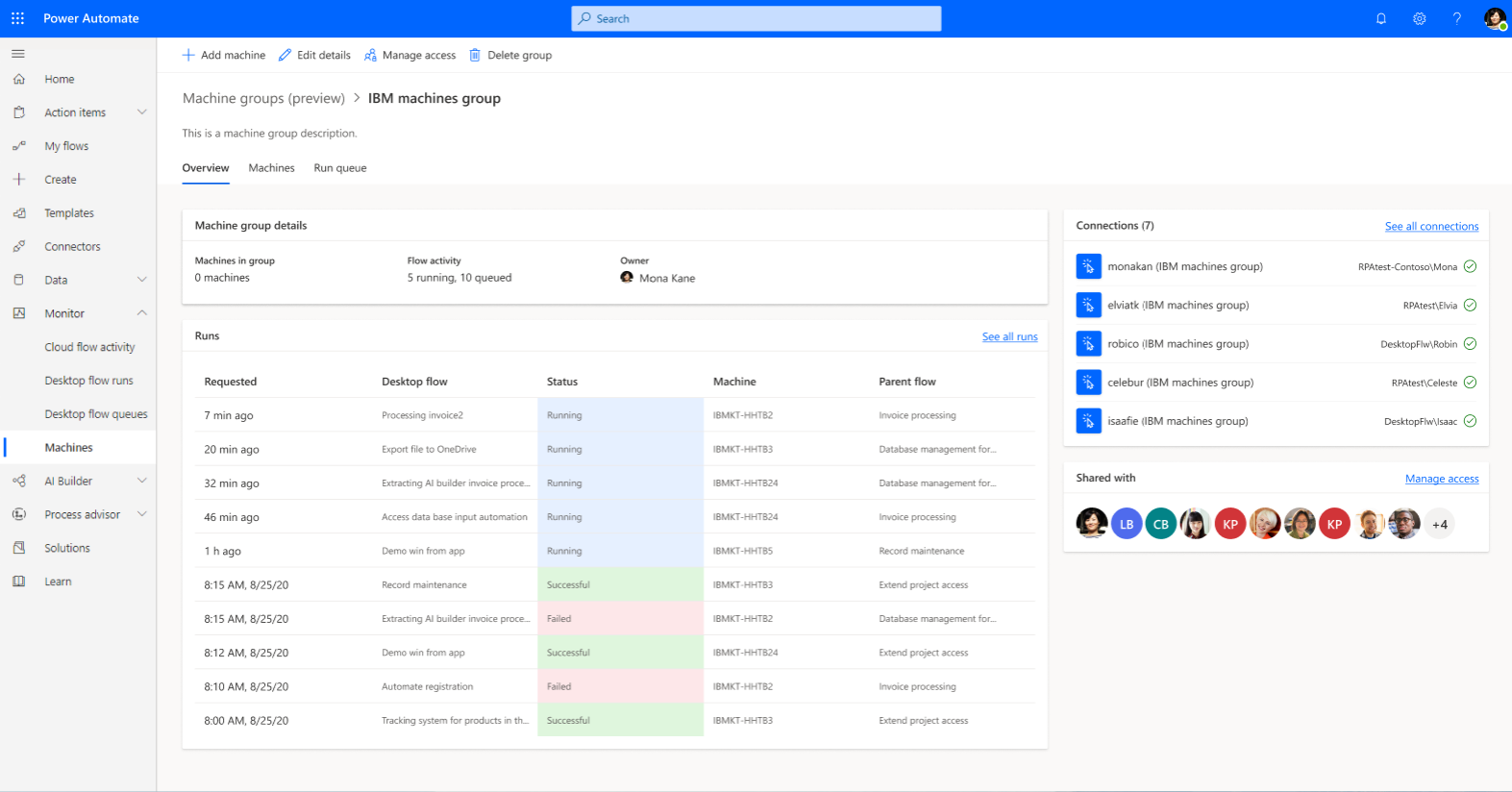Click the Status column header
The height and width of the screenshot is (792, 1512).
(562, 382)
